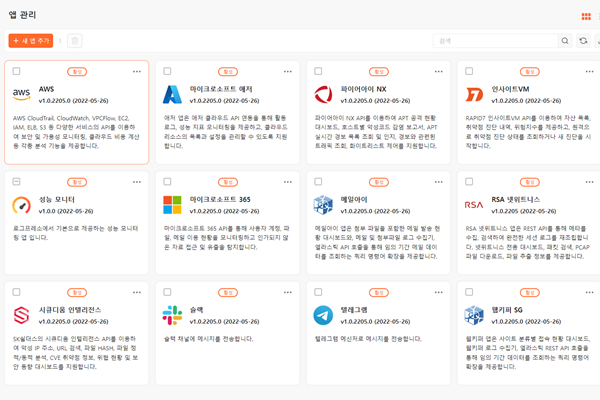This screenshot has width=600, height=400.
Task: Click the 성능 모니터 app title
Action: point(57,199)
